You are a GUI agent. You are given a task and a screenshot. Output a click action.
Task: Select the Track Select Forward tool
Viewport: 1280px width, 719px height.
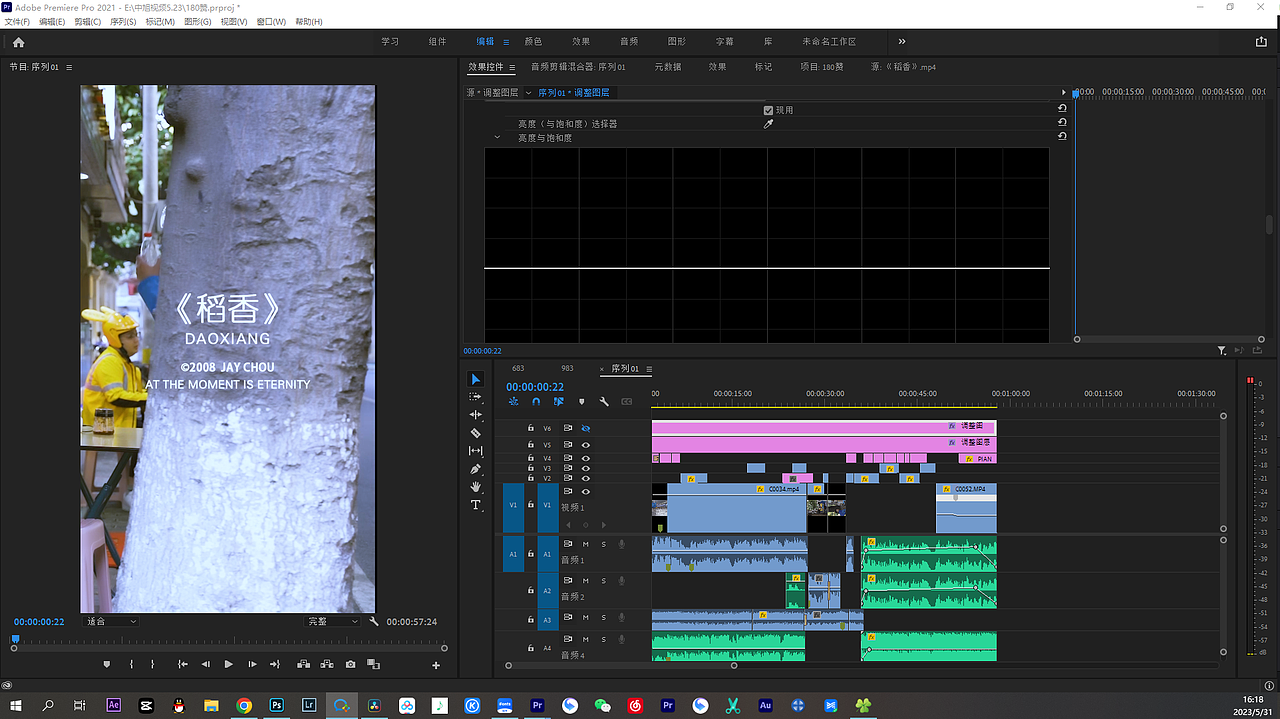(x=476, y=397)
